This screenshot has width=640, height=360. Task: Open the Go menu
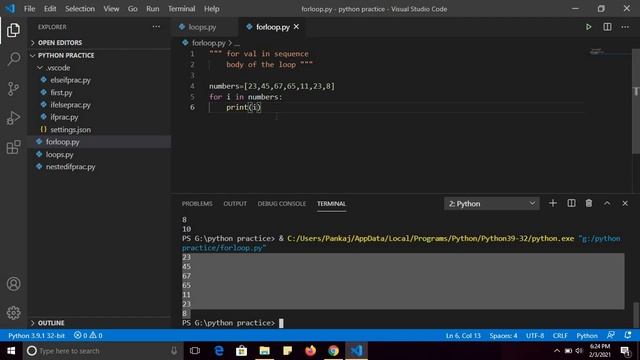click(132, 9)
